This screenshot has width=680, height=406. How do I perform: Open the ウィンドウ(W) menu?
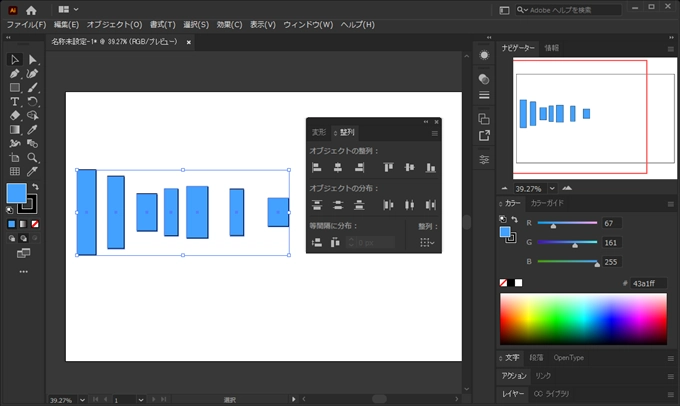308,25
